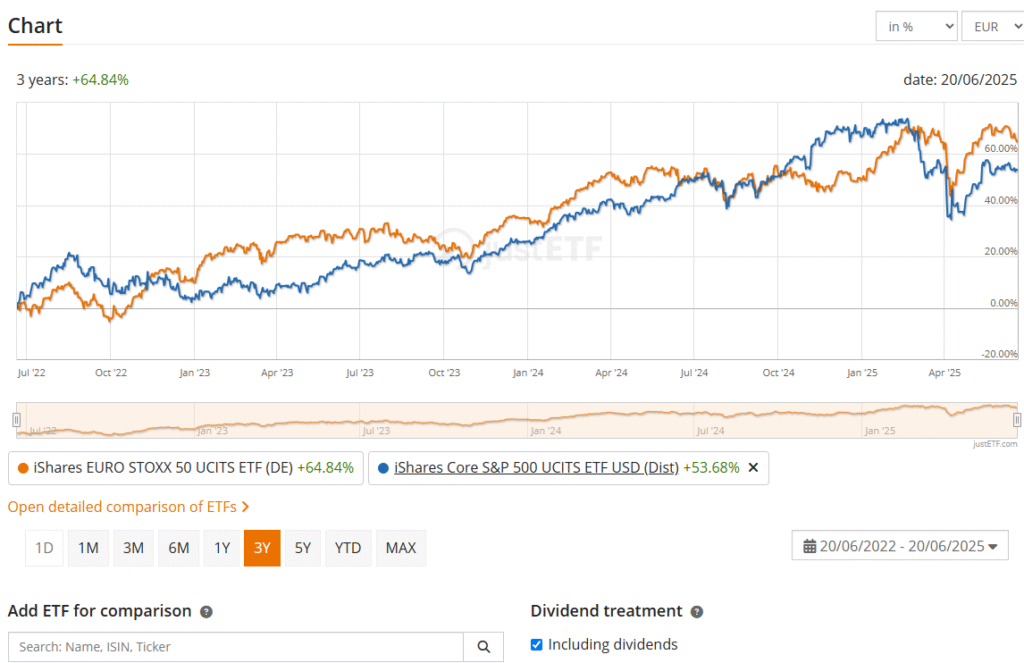Click the Apr '25 x-axis label

pos(944,372)
